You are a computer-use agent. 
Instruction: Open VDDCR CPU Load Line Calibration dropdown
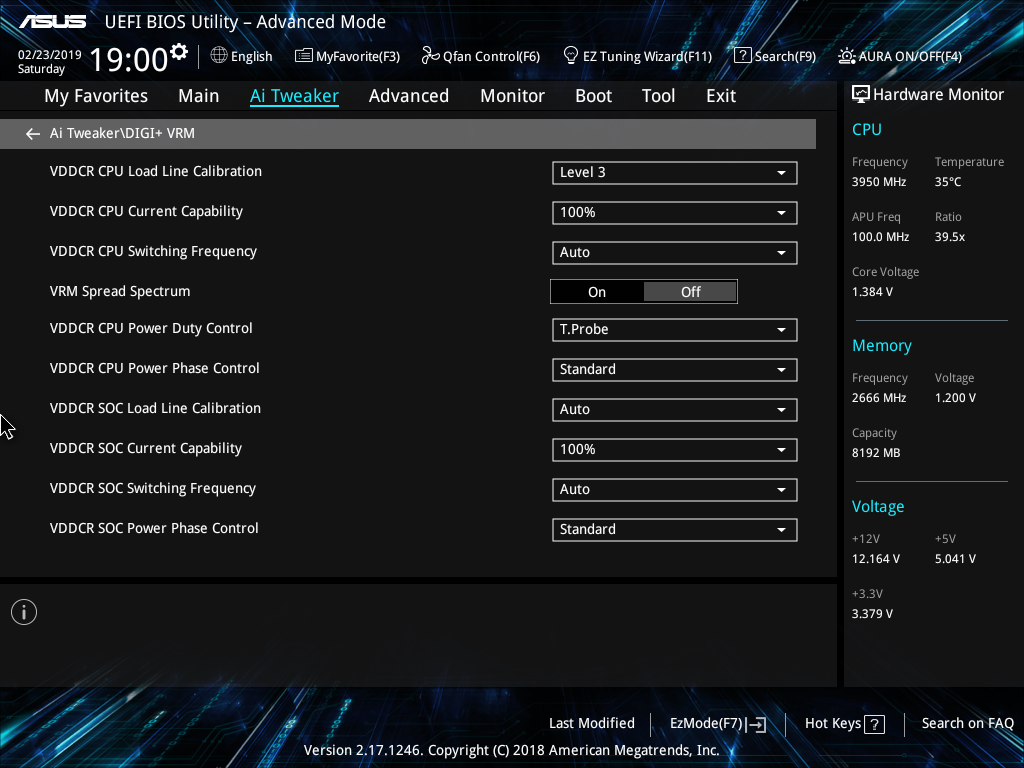[675, 172]
